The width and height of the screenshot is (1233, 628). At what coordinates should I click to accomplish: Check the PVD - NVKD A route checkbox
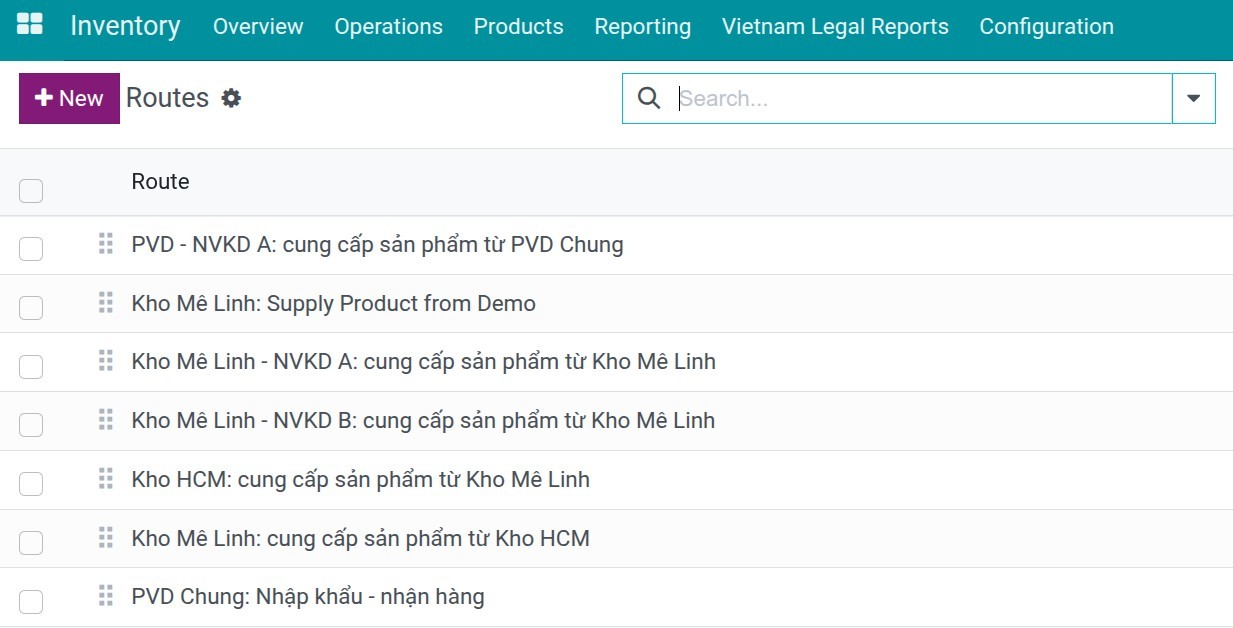[x=31, y=249]
